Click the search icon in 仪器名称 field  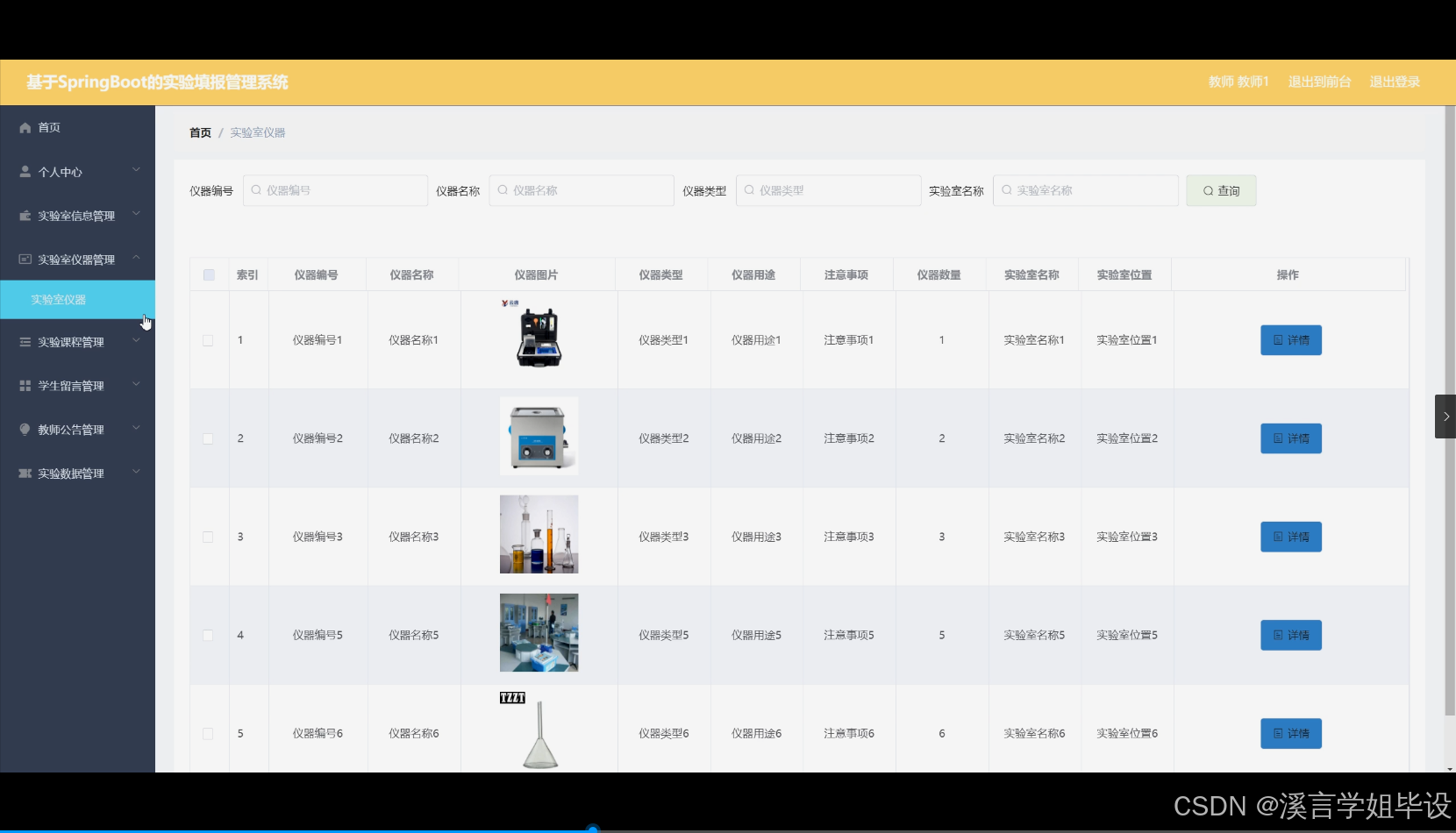pos(503,190)
